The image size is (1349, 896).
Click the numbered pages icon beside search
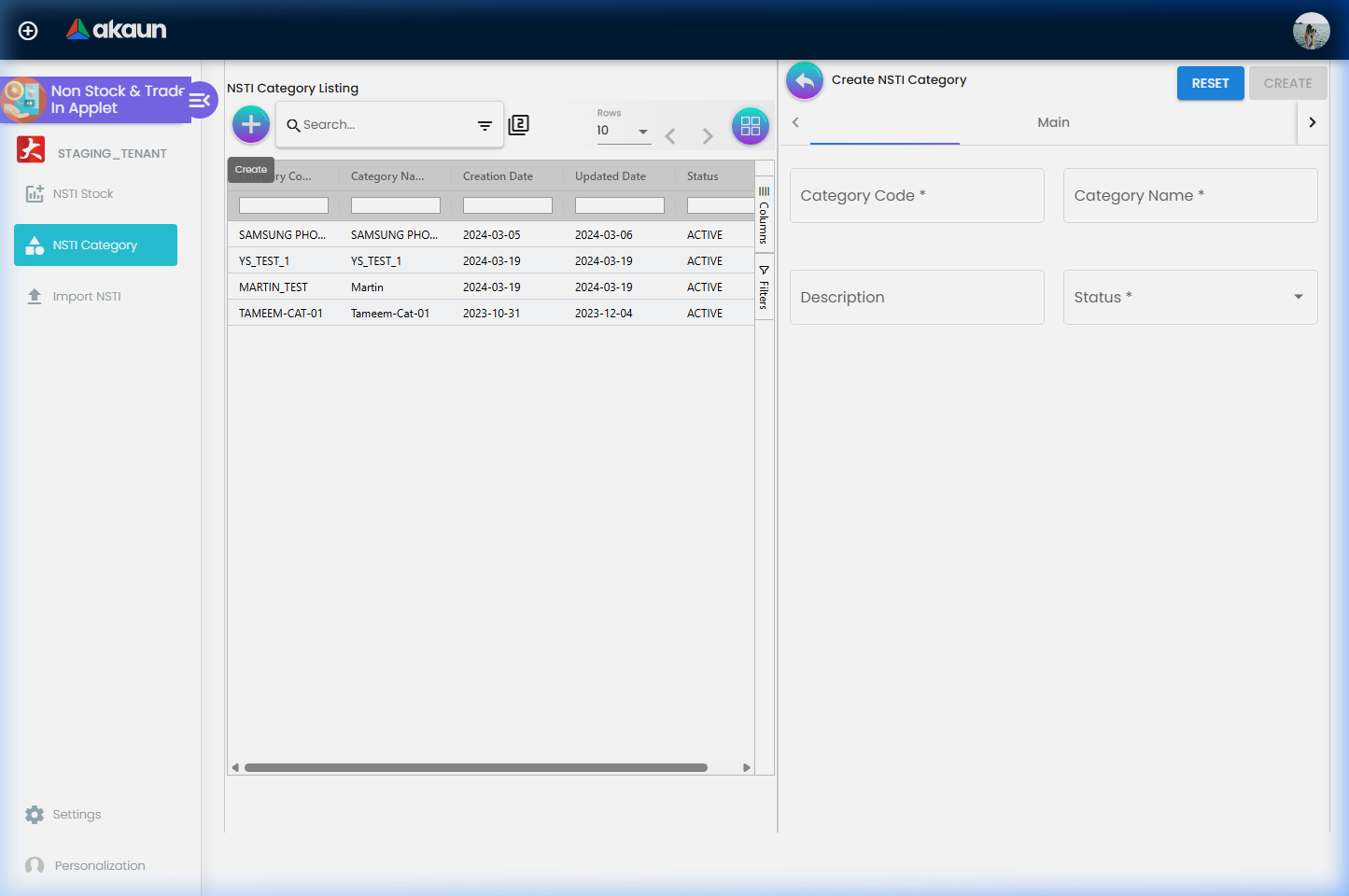tap(519, 125)
